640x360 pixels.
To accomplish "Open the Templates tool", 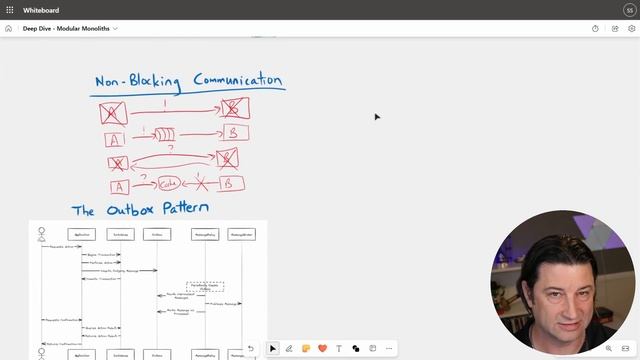I will 373,348.
